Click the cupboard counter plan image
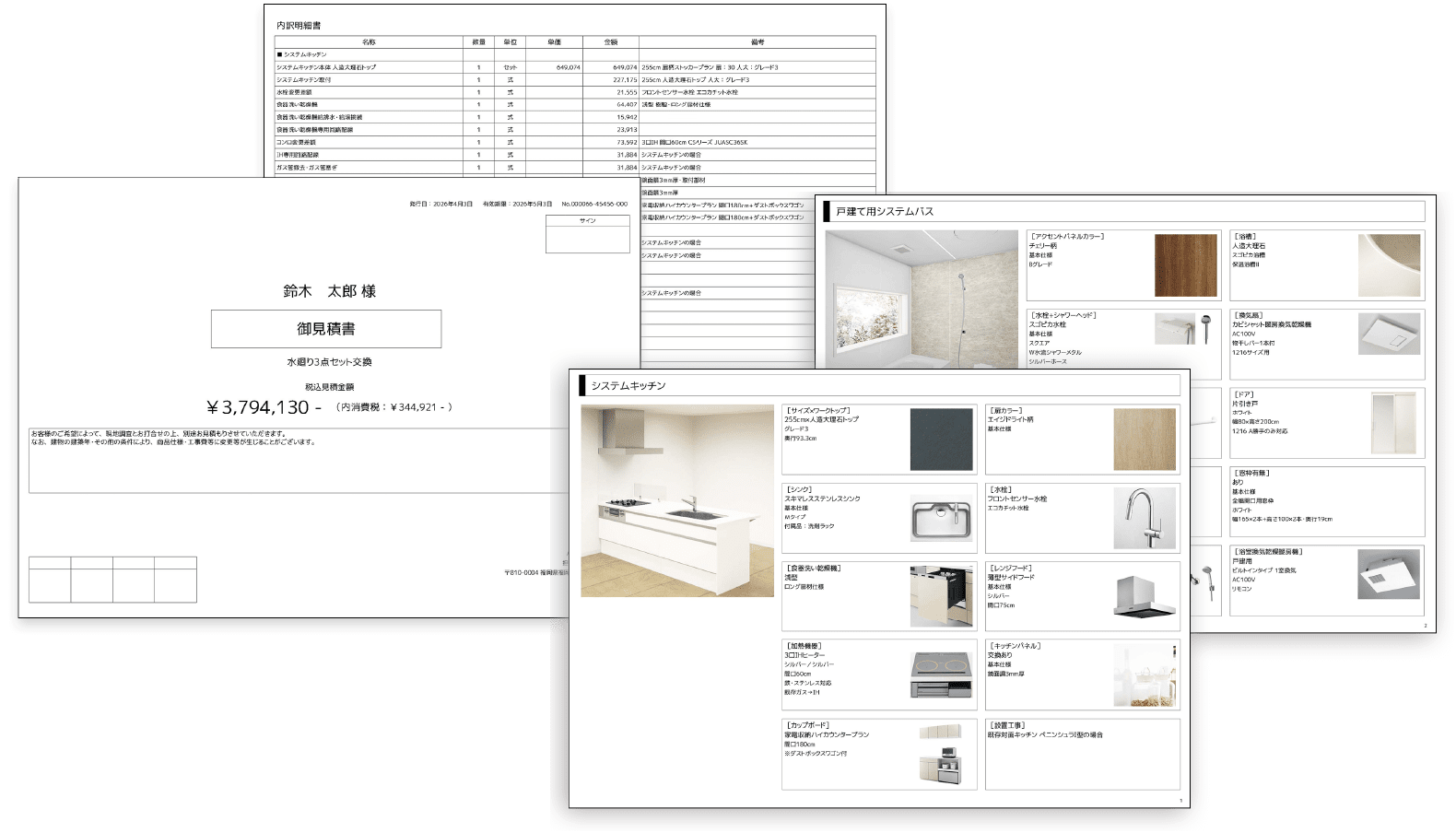 (941, 755)
